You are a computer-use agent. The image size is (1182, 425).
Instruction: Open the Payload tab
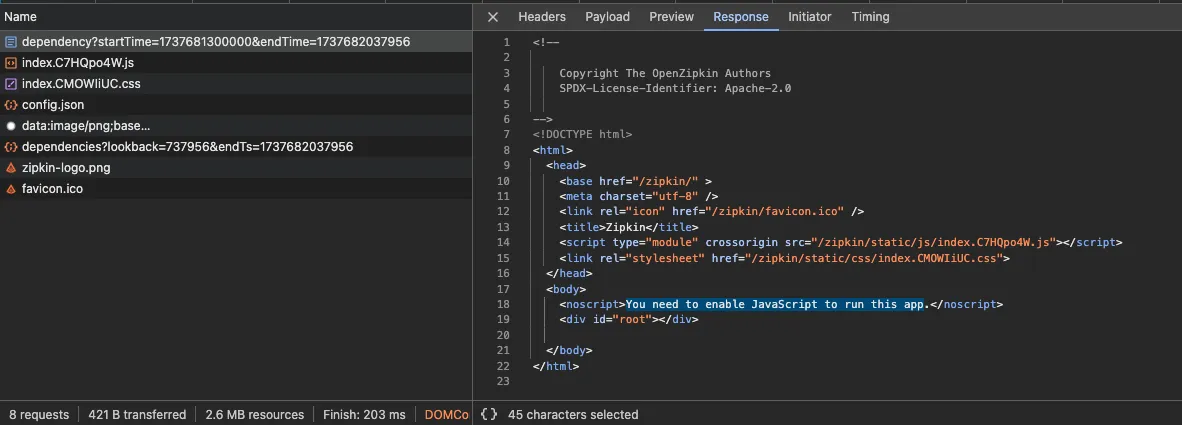pos(608,17)
